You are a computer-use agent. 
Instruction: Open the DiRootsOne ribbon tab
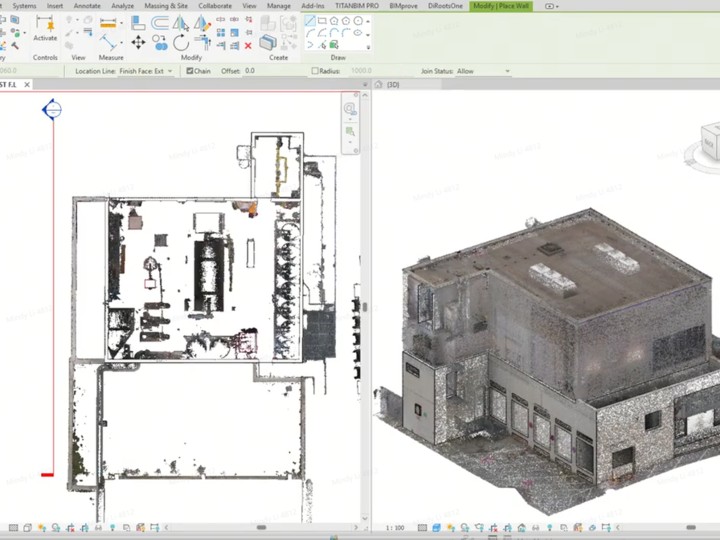pos(445,6)
